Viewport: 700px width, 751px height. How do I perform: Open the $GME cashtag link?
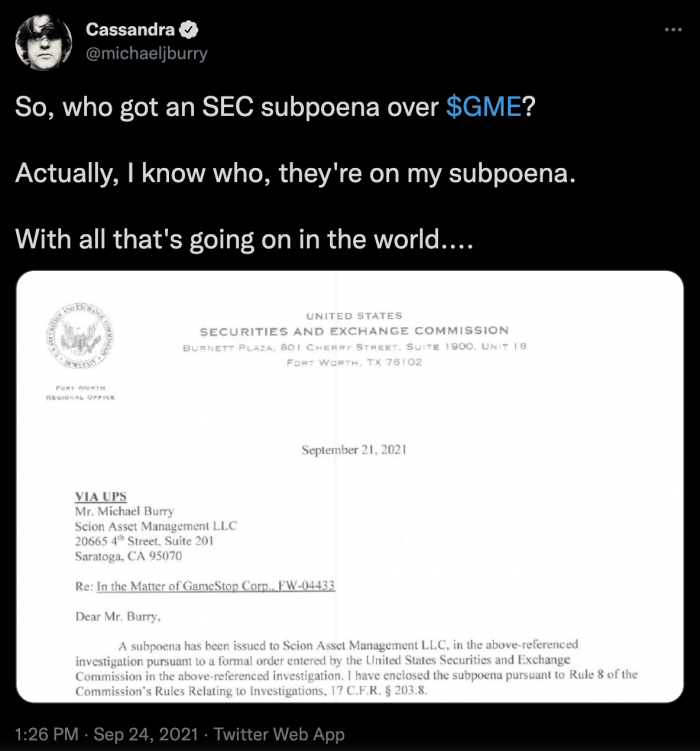pos(484,109)
